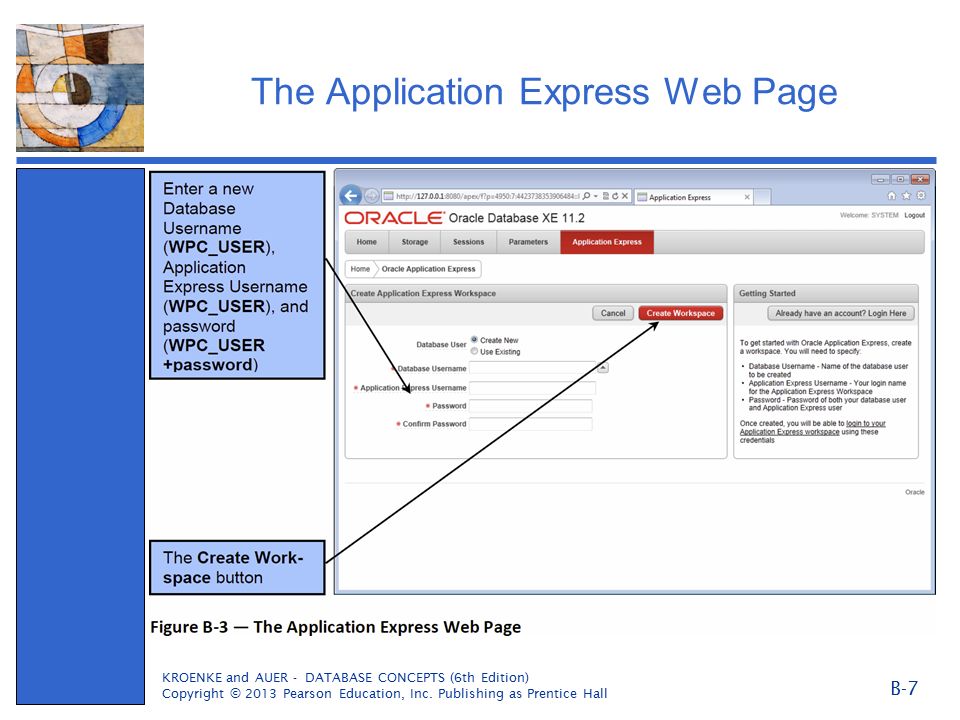Click the Create Workspace button
This screenshot has width=960, height=720.
tap(681, 313)
